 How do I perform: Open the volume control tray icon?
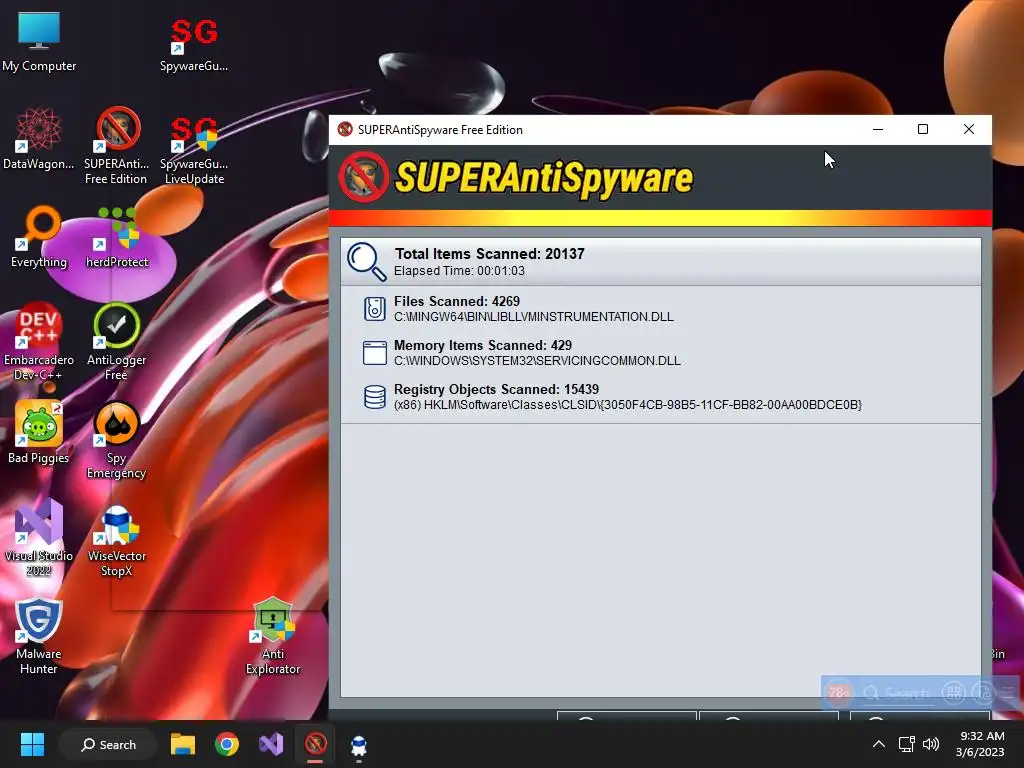point(931,744)
